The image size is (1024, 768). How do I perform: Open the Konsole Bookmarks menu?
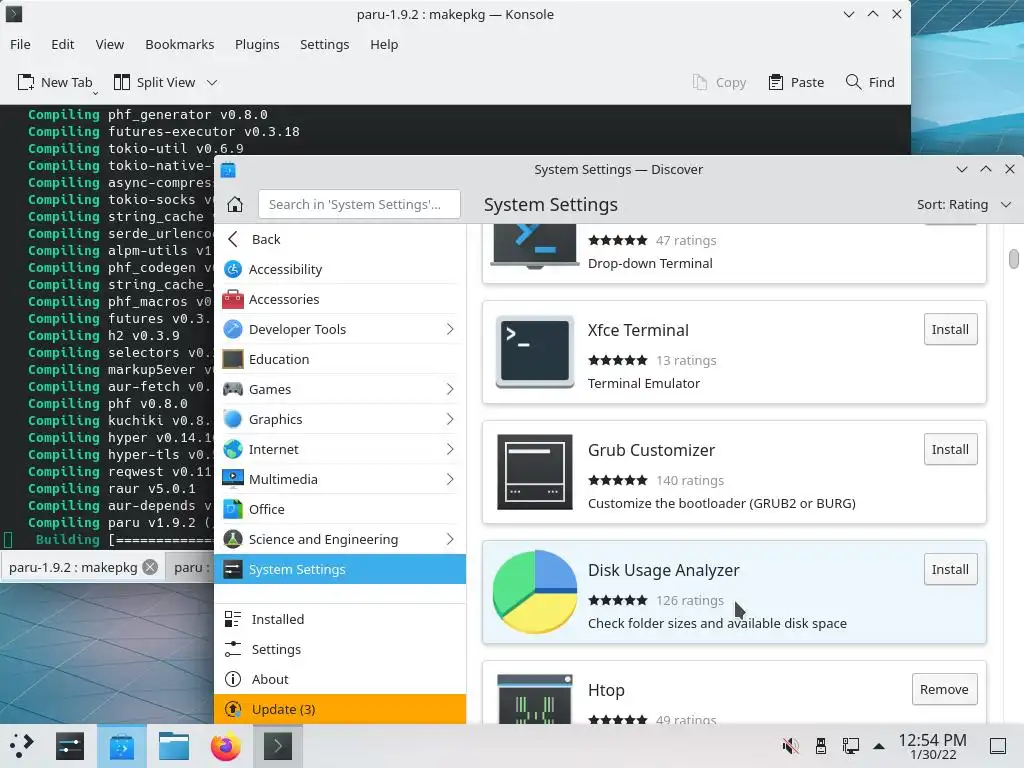[180, 44]
